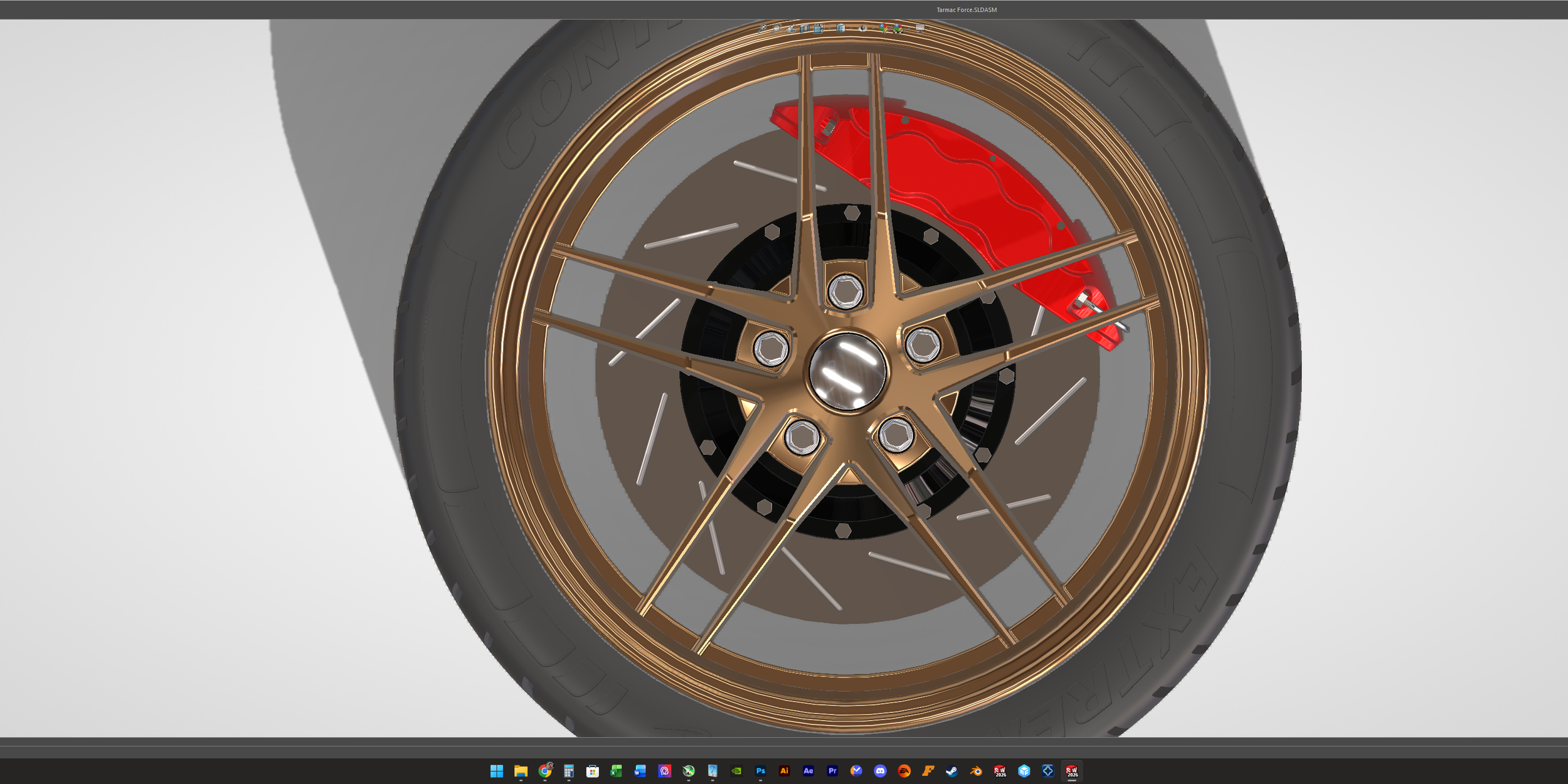
Task: Select the red brake caliper
Action: 966,188
